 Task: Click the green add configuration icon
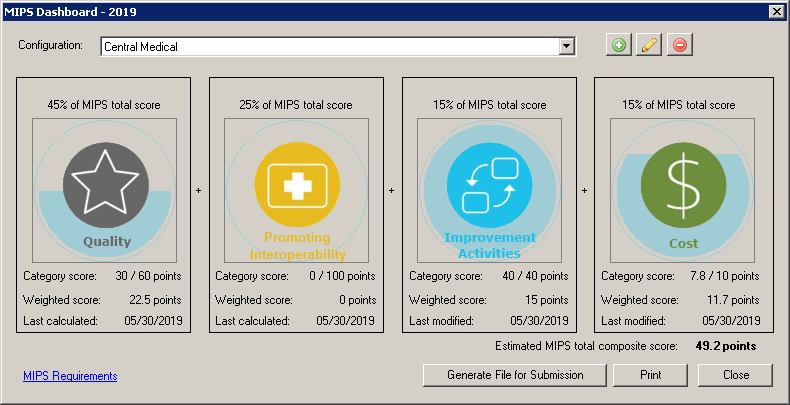(x=620, y=46)
